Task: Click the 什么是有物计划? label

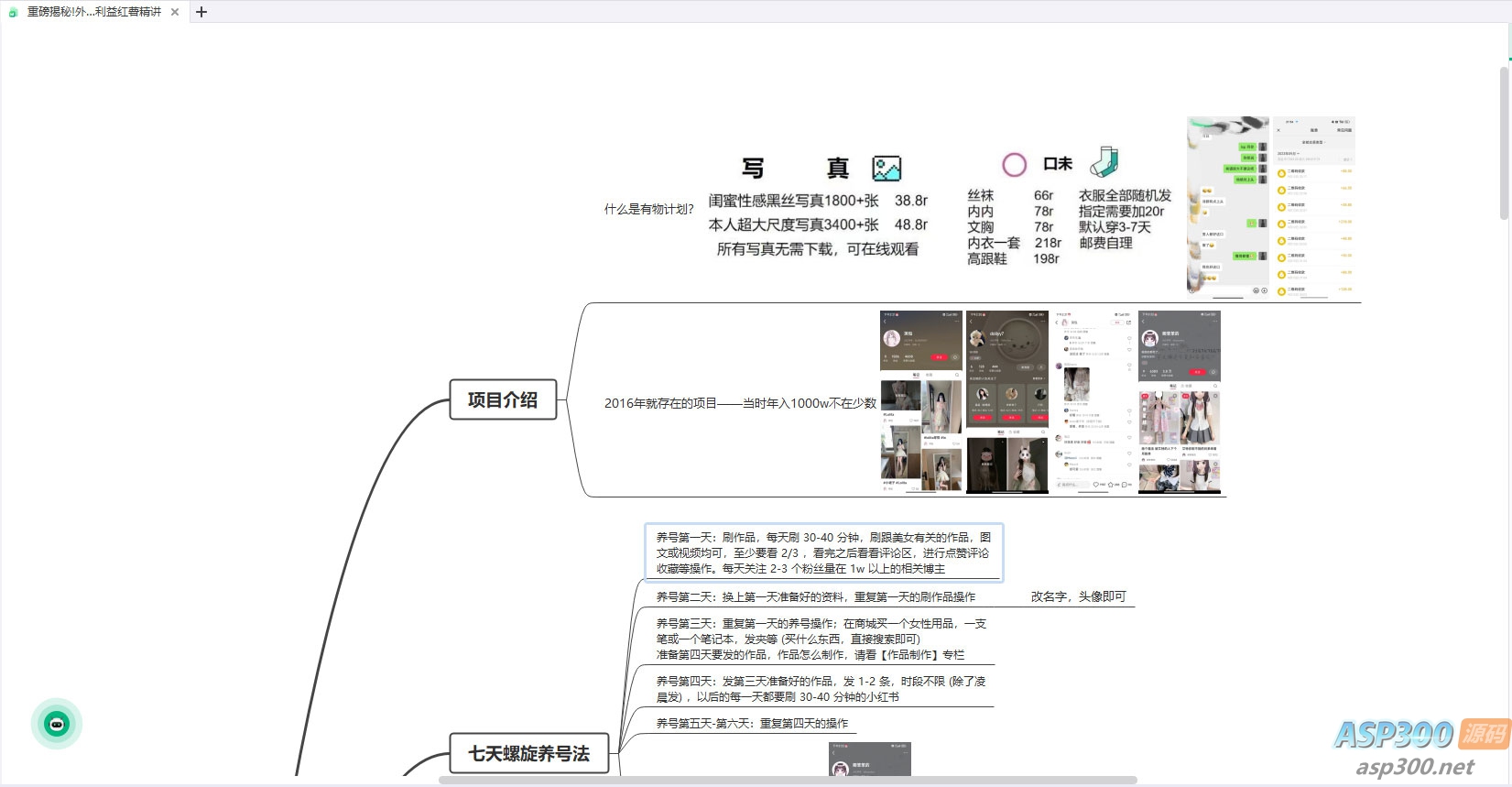Action: (648, 209)
